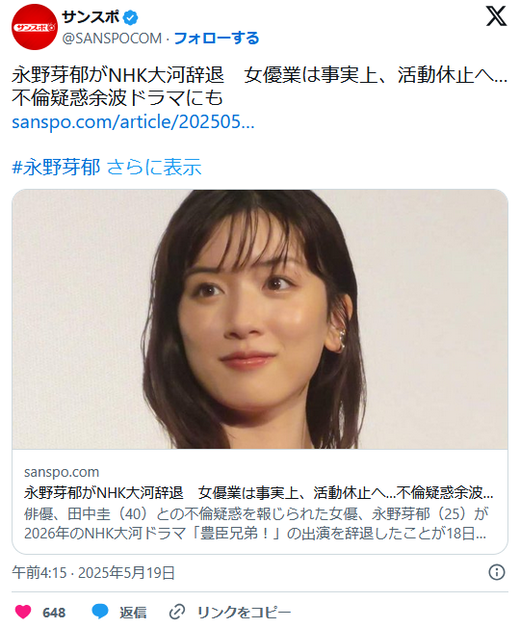Expand post with さらに表示
The height and width of the screenshot is (628, 520).
pyautogui.click(x=154, y=167)
